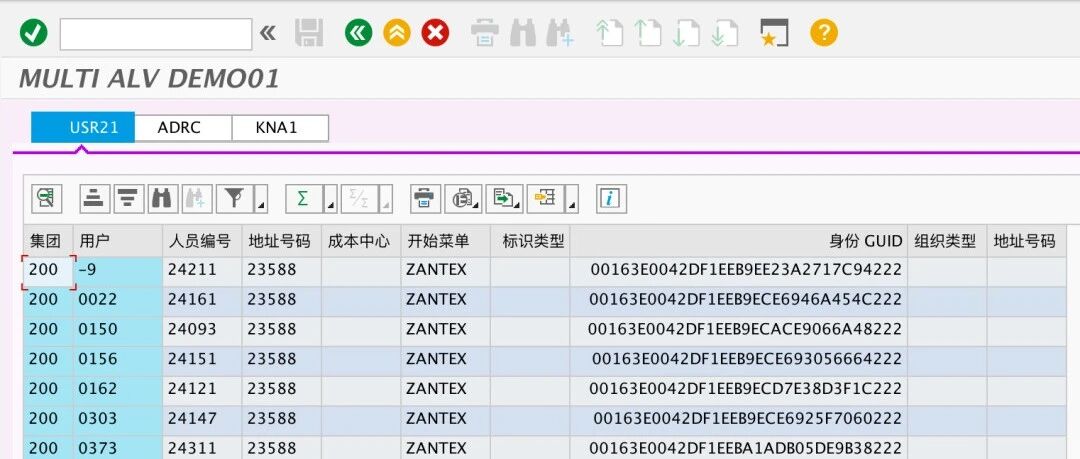Click the 开始菜单 column header
This screenshot has width=1080, height=459.
[x=445, y=241]
